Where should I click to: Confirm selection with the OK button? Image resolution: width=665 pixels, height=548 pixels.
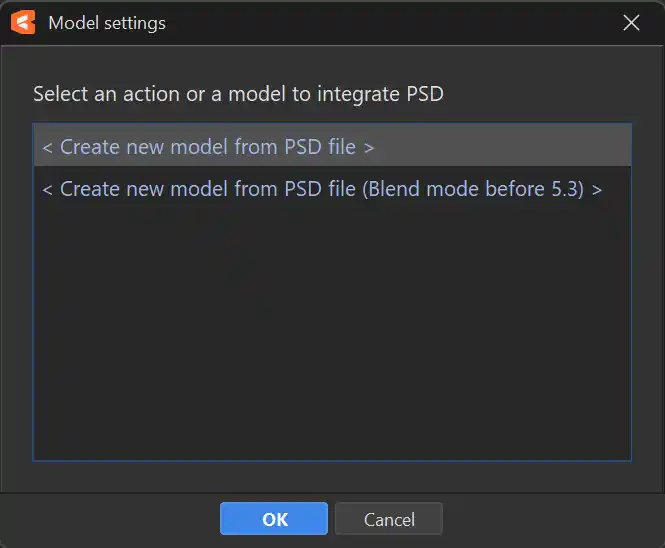click(x=274, y=519)
